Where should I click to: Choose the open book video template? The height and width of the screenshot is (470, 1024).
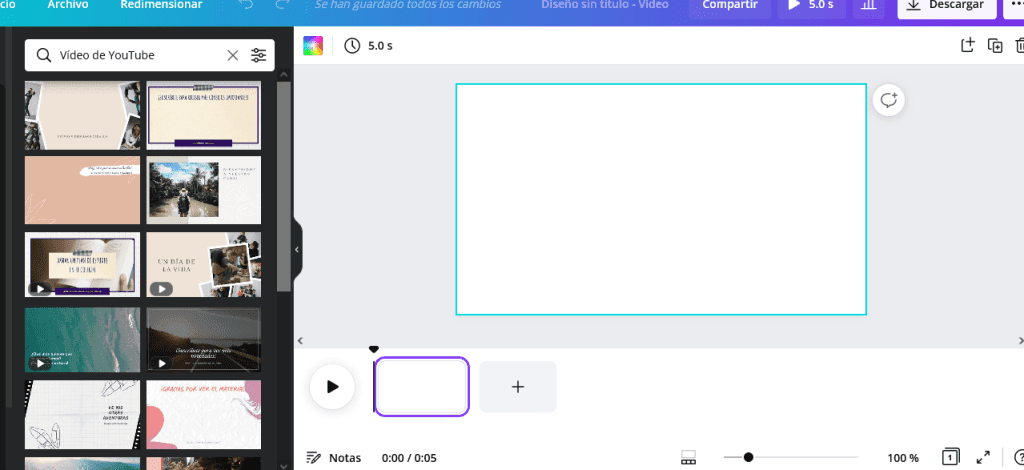point(82,264)
